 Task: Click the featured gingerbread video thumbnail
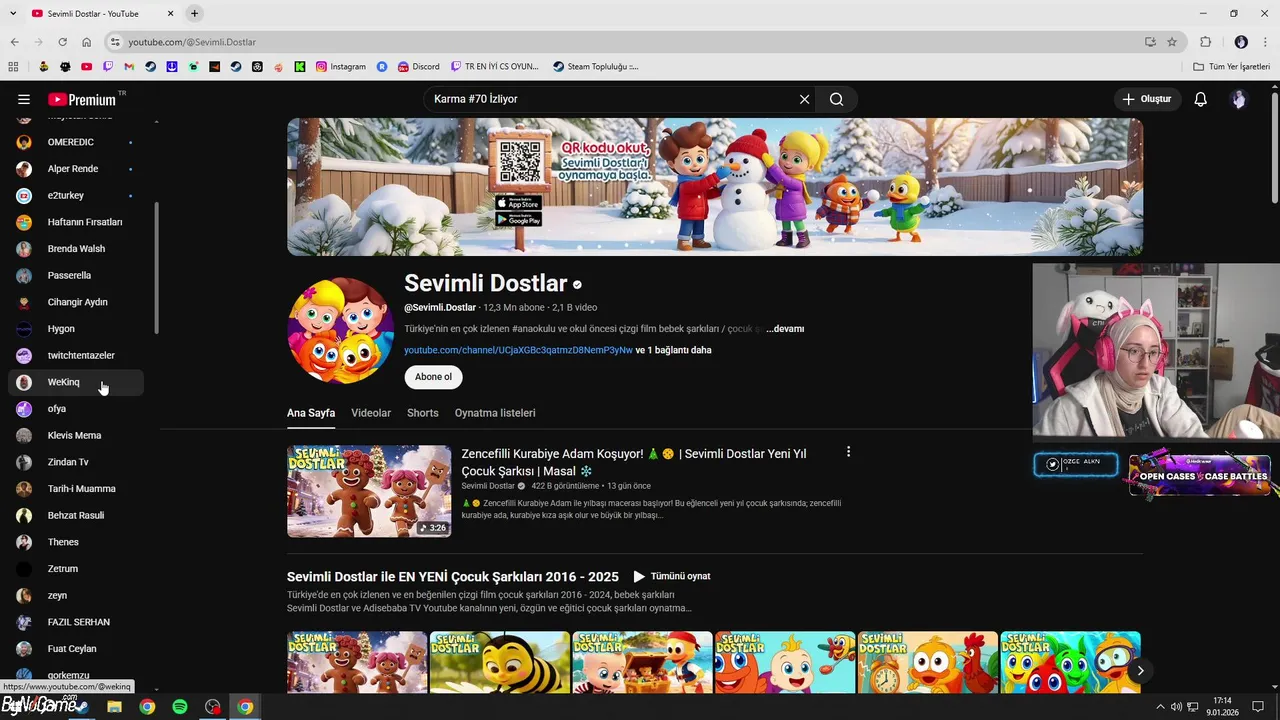[x=369, y=491]
